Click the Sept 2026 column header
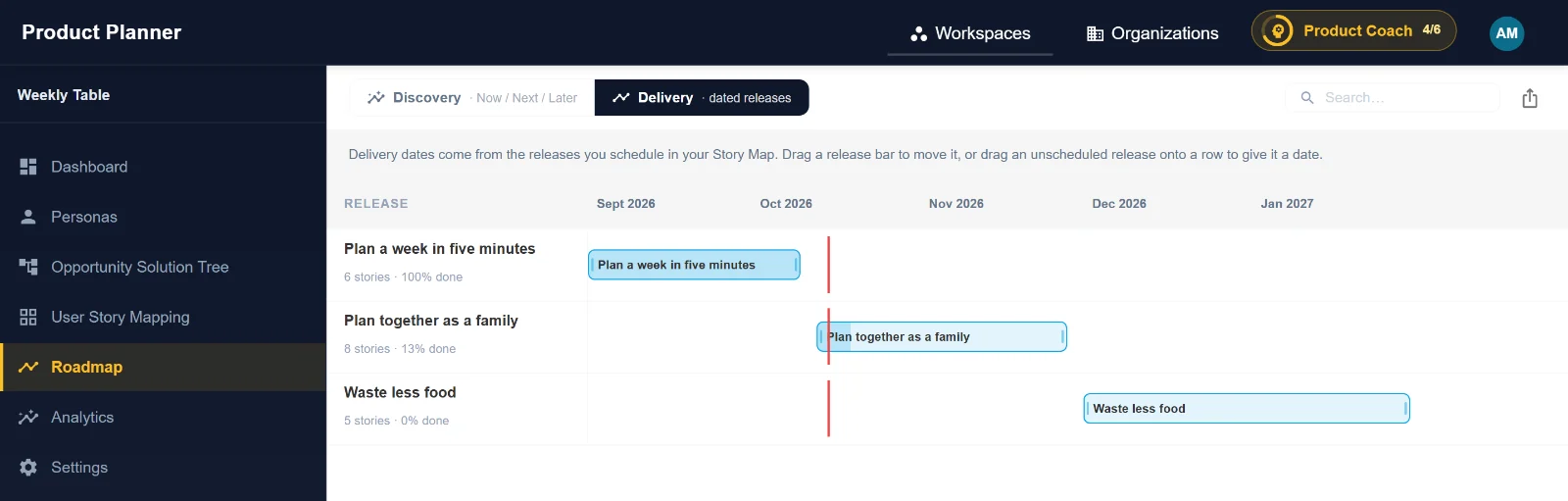 click(626, 204)
